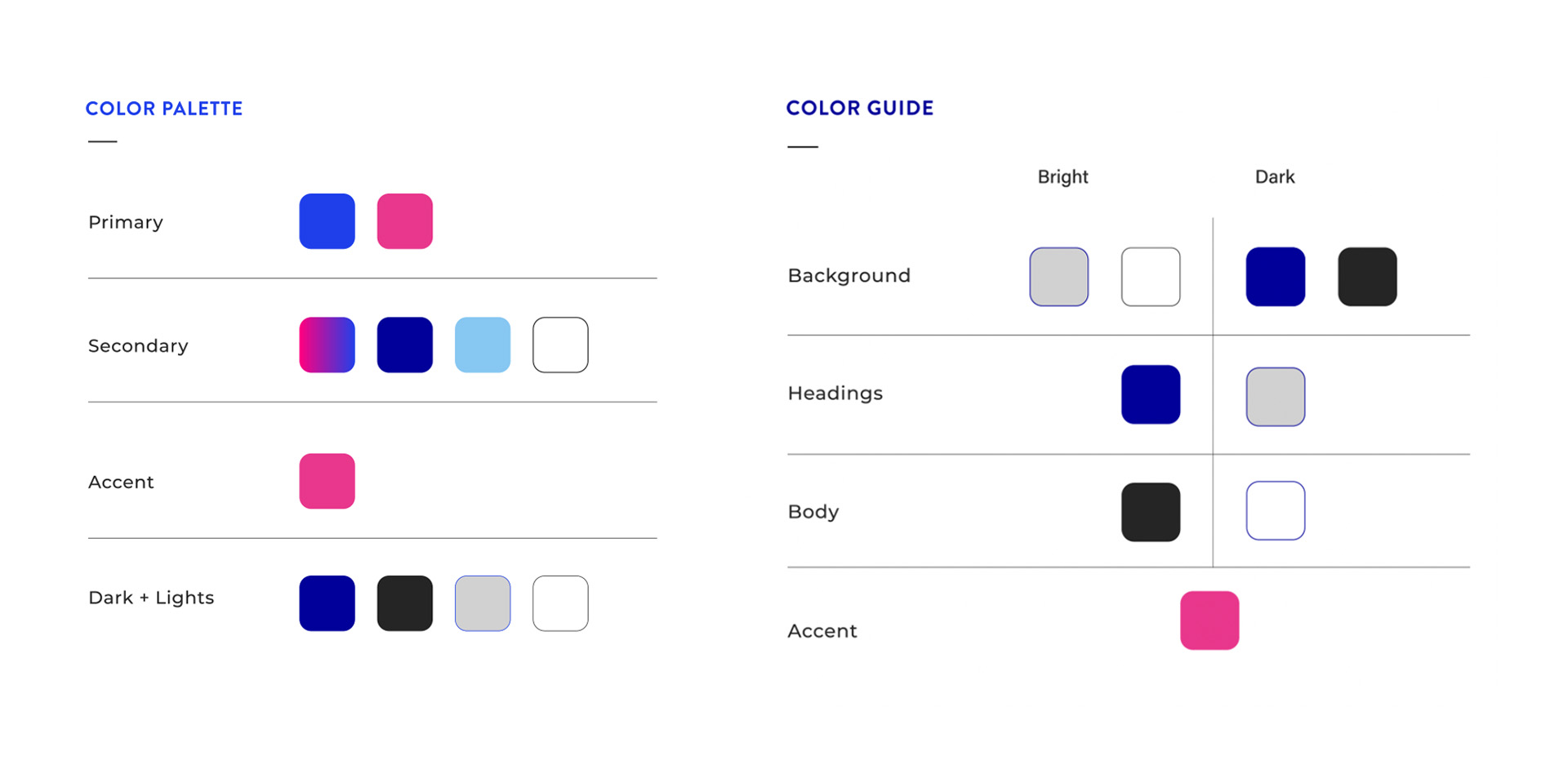Click the Color Palette heading
Screen dimensions: 1568x774
click(x=164, y=109)
